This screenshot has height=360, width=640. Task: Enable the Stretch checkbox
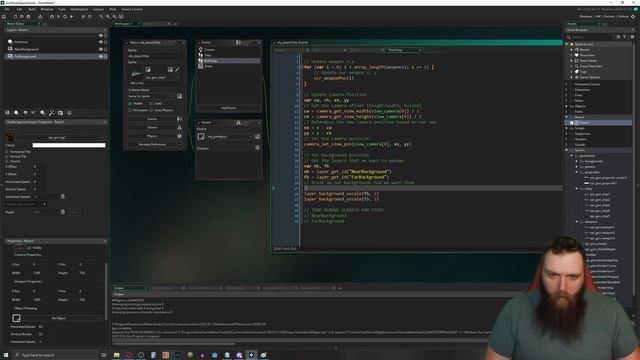[x=7, y=161]
